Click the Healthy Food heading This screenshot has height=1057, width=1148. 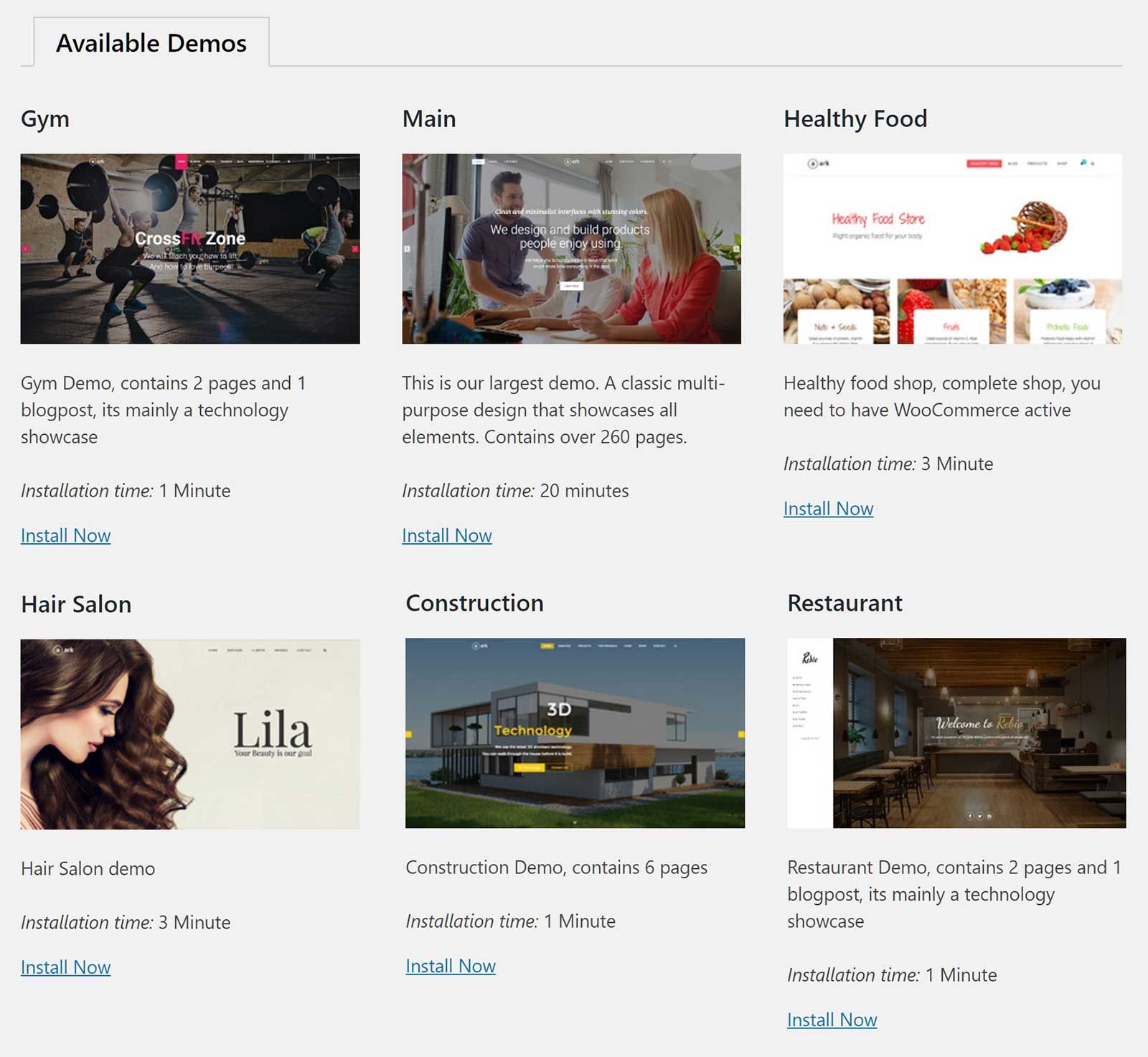pos(855,118)
